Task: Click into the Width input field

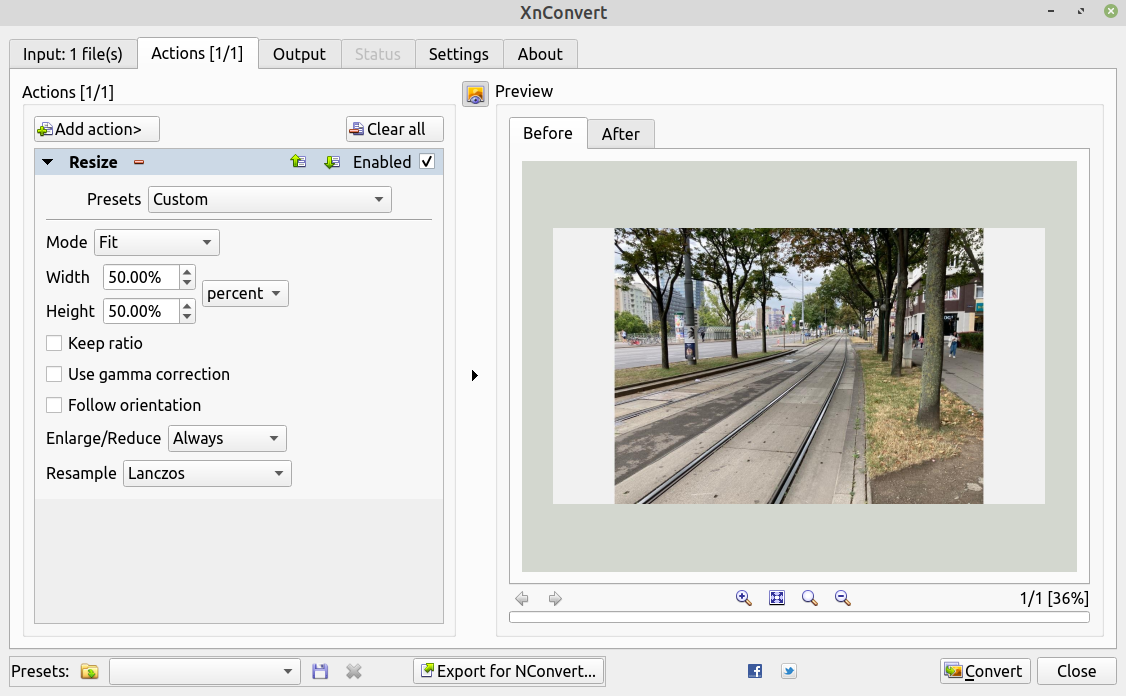Action: click(x=140, y=277)
